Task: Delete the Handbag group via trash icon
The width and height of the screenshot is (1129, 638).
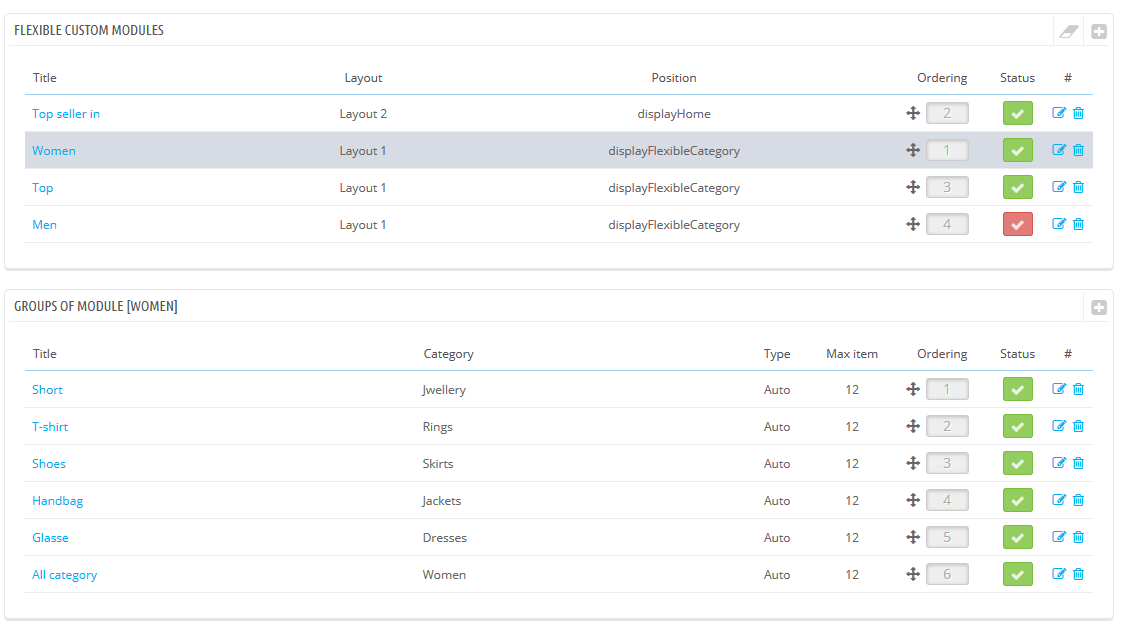Action: click(1078, 500)
